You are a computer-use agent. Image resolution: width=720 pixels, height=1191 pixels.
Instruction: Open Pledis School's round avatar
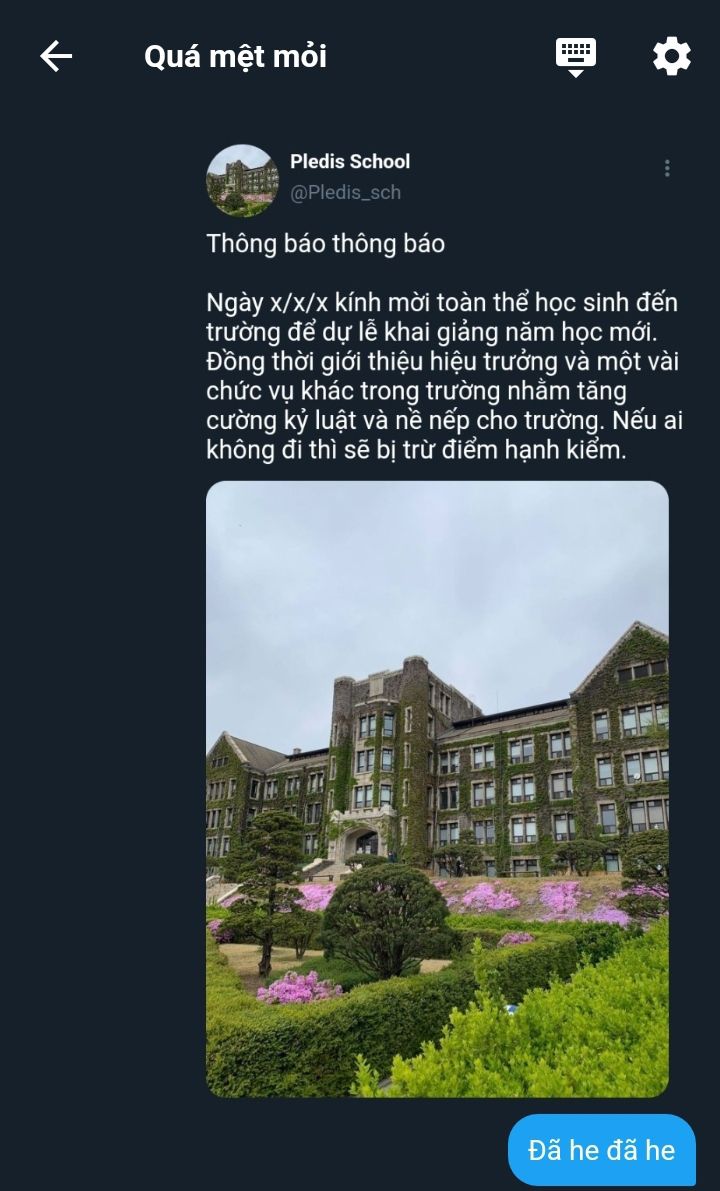[x=242, y=180]
